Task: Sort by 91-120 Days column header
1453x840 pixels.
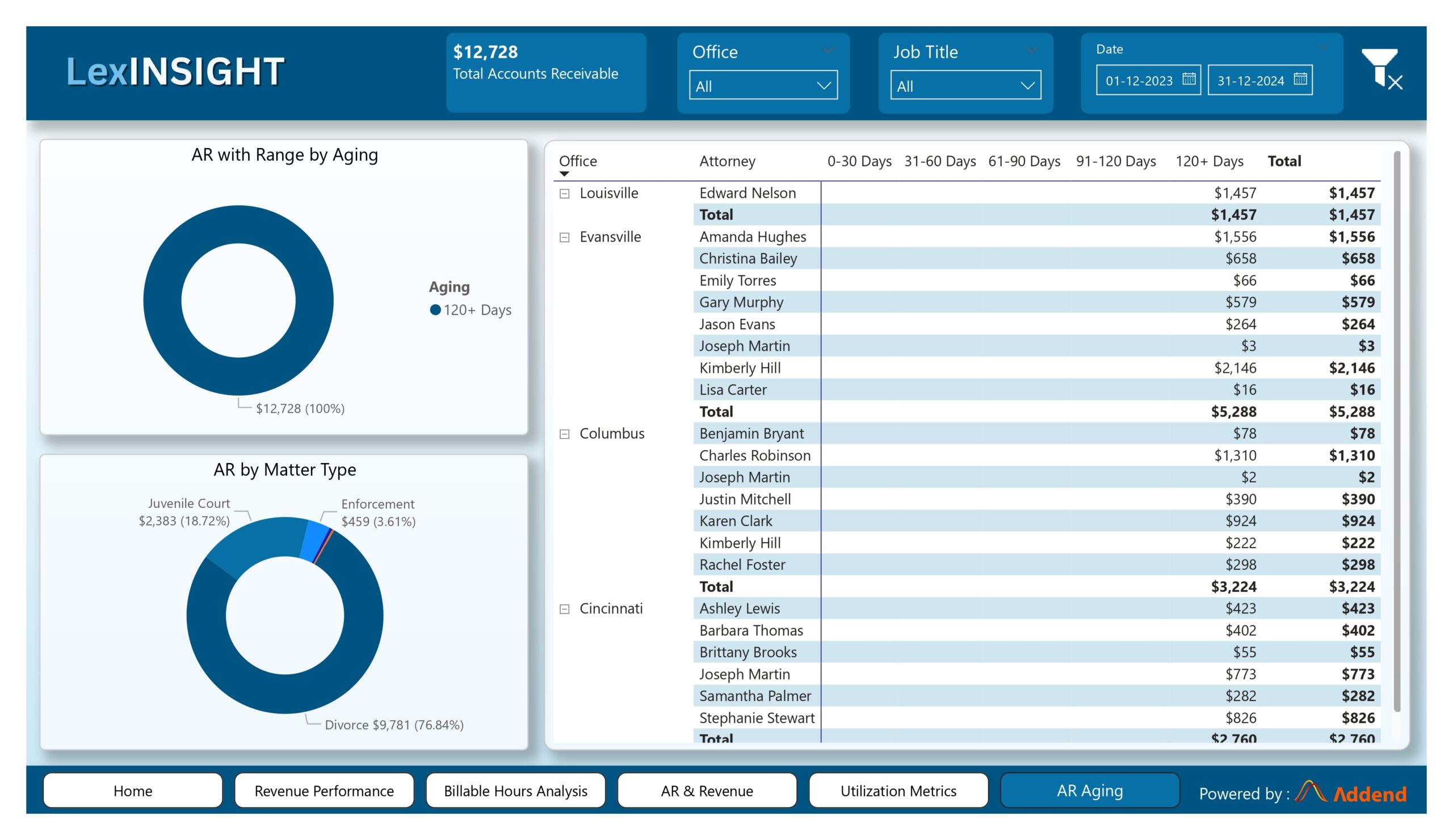Action: (x=1116, y=161)
